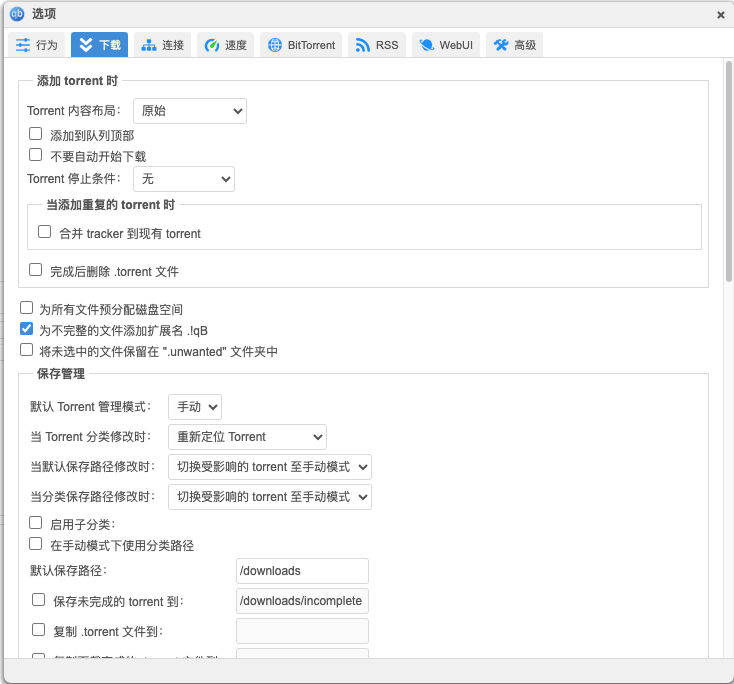This screenshot has width=734, height=684.
Task: Click the RSS feed icon
Action: [362, 45]
